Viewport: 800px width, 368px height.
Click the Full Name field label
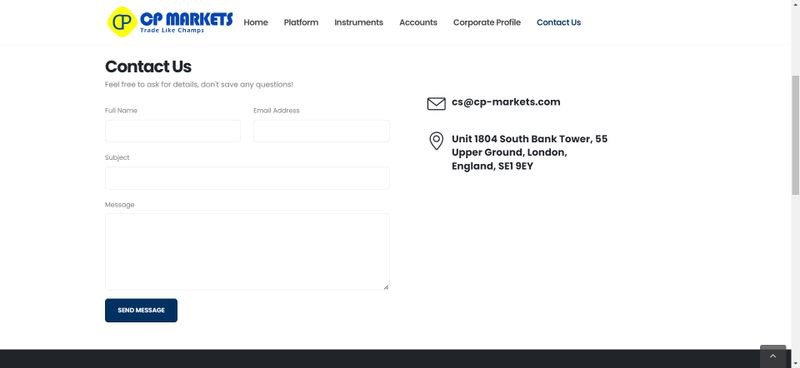click(121, 110)
